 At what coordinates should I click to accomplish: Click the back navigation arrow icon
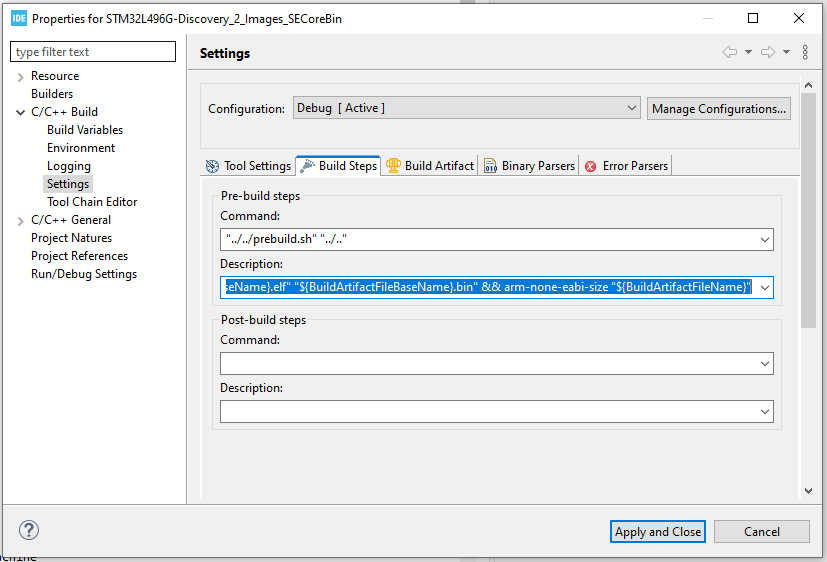point(729,52)
